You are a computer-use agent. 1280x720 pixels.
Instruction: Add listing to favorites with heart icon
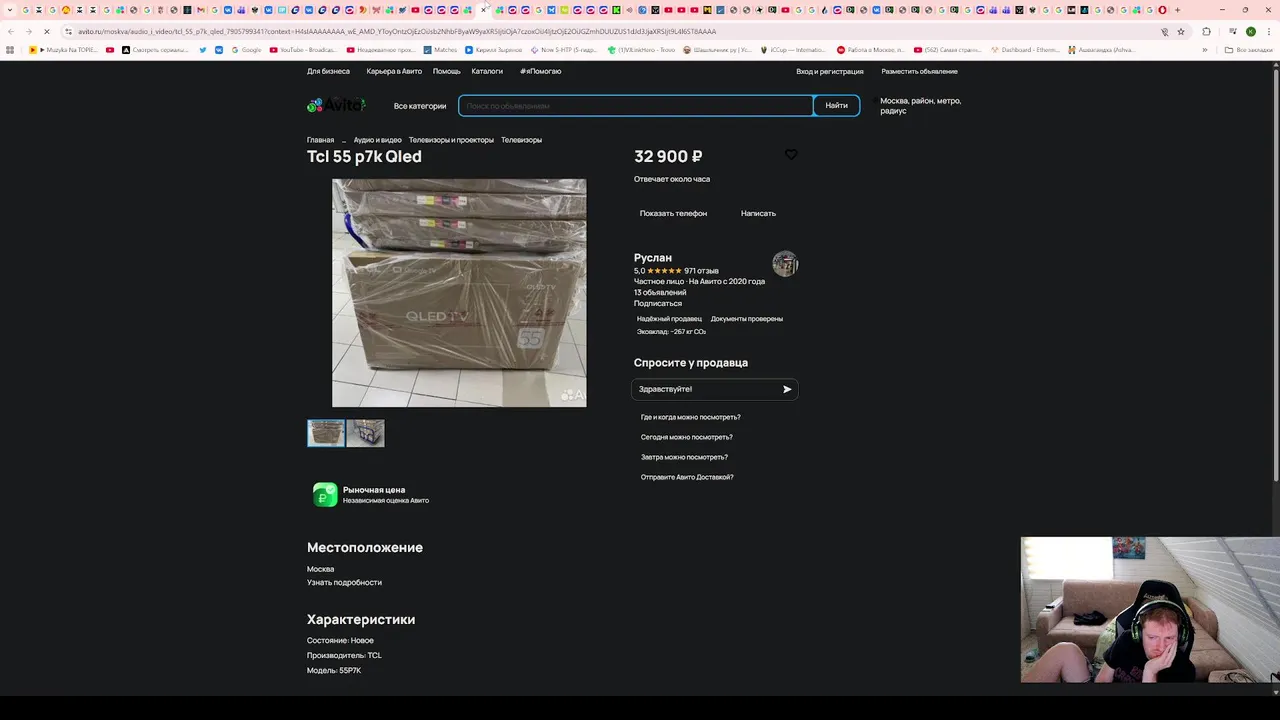pos(791,154)
